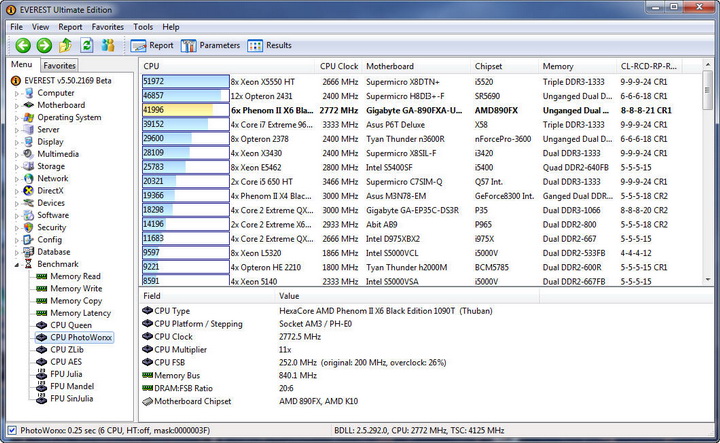Select the Storage icon in the tree
Screen dimensions: 720x443
tap(29, 166)
